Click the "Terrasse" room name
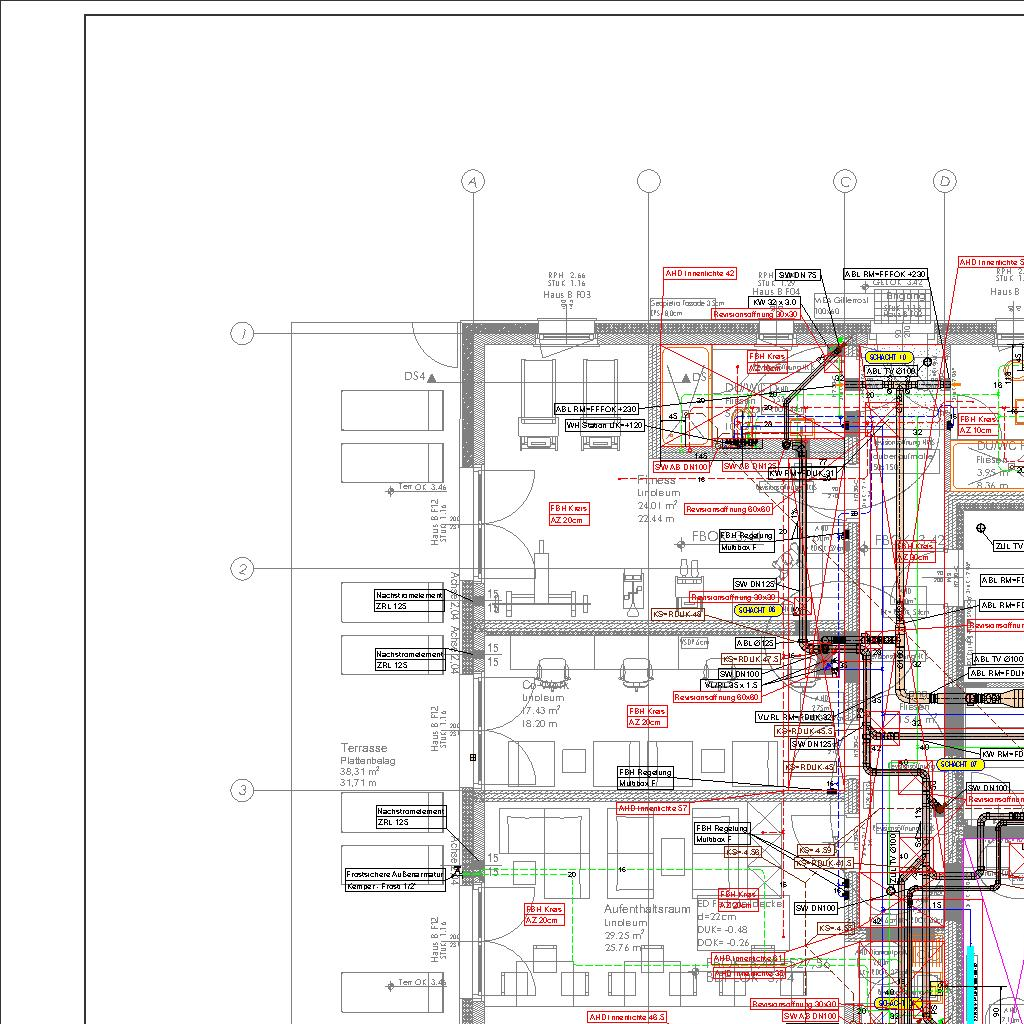1024x1024 pixels. [x=364, y=748]
